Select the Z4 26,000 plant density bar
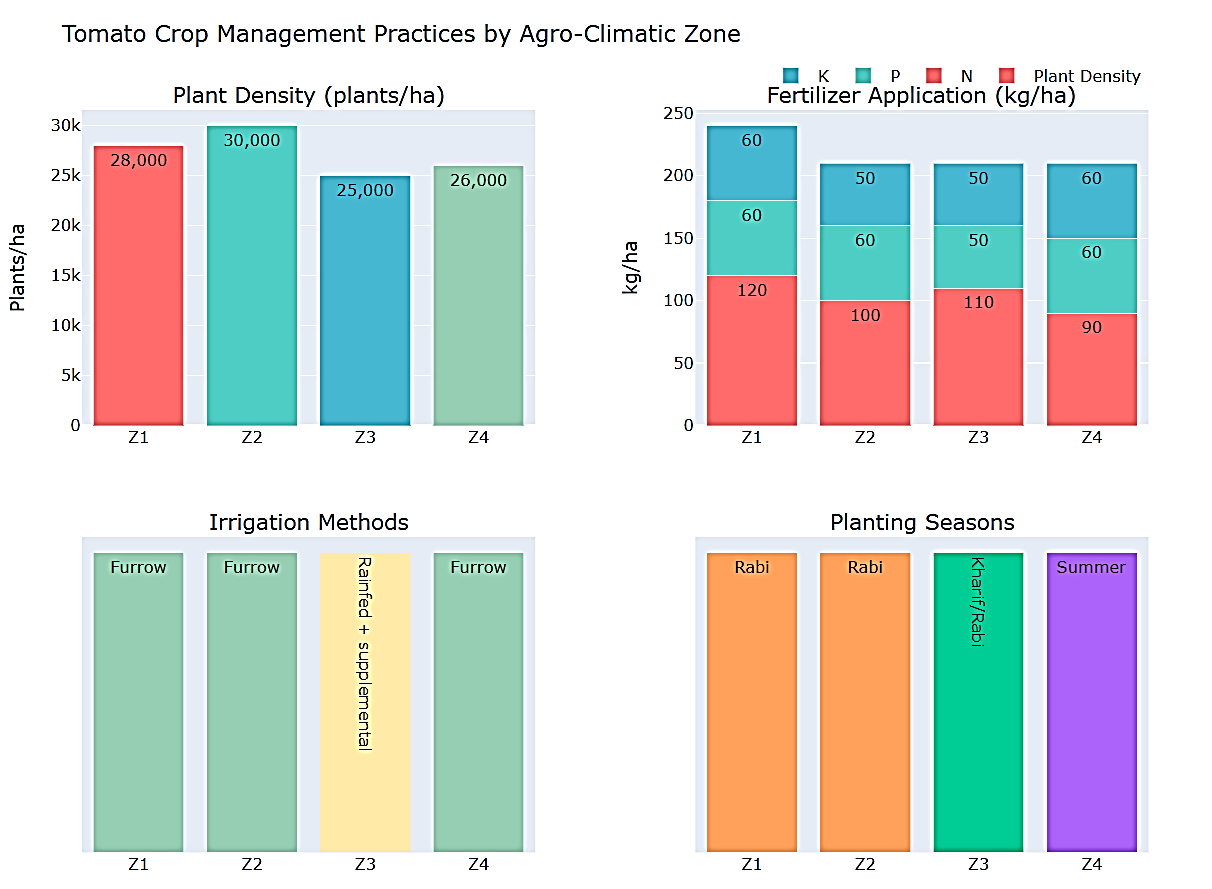The height and width of the screenshot is (889, 1212). point(478,295)
